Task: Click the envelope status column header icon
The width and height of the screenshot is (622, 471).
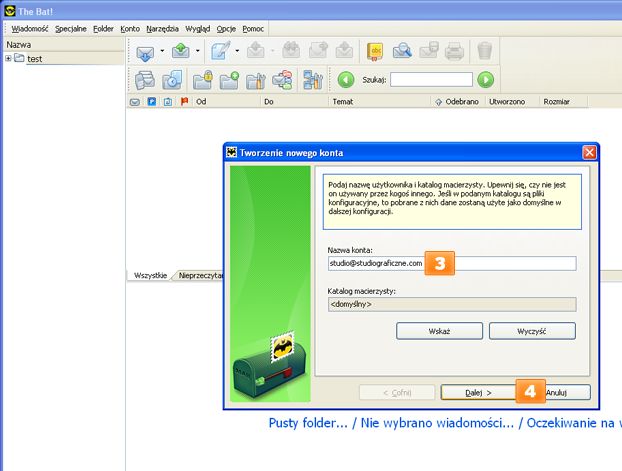Action: click(135, 102)
